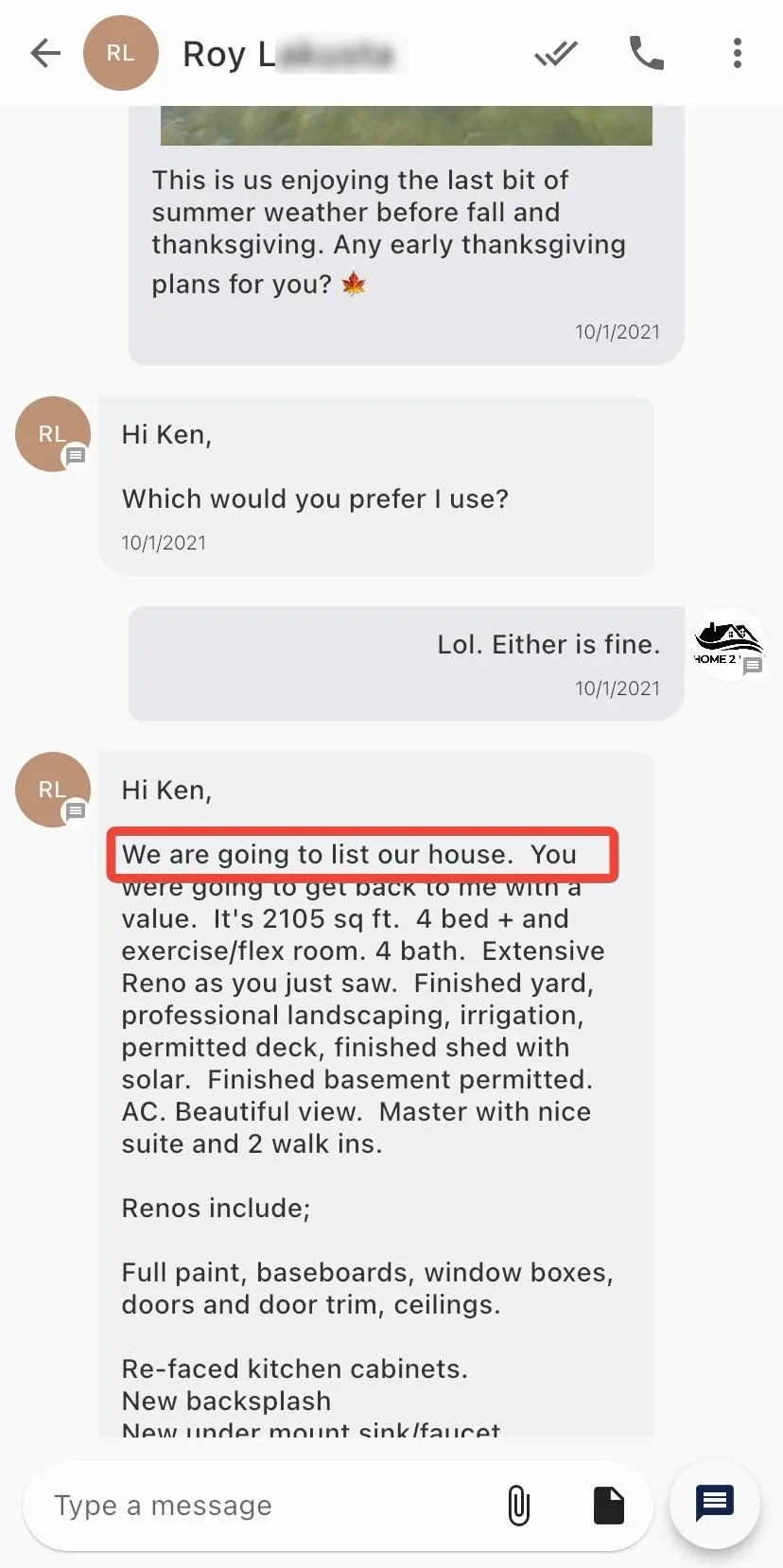Open the photo thumbnail above the thanksgiving message
Image resolution: width=783 pixels, height=1568 pixels.
(x=406, y=126)
